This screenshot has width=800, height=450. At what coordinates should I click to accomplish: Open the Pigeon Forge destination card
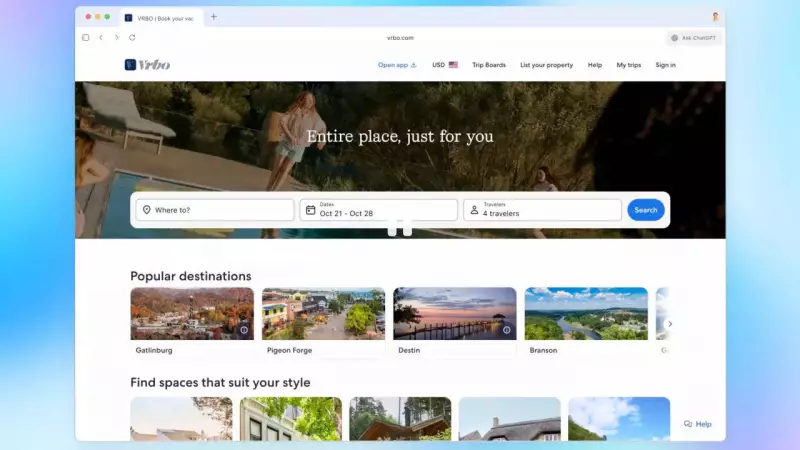click(x=323, y=322)
